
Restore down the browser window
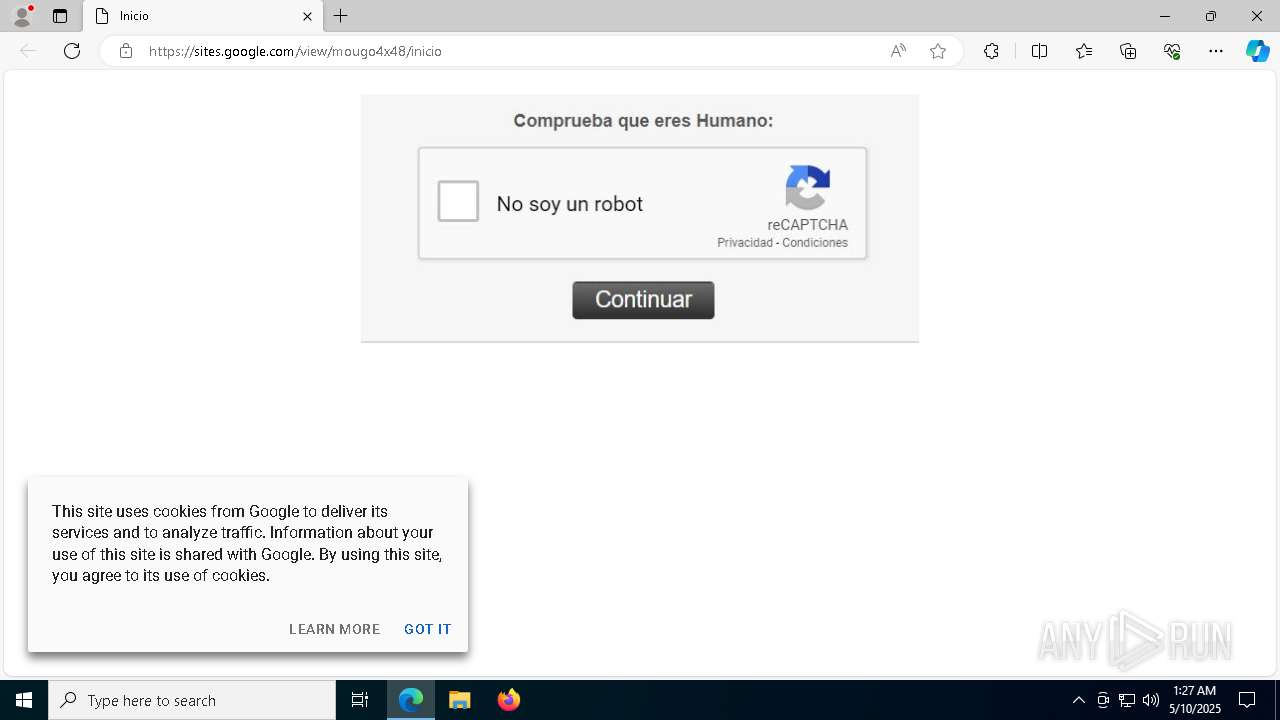[x=1211, y=16]
